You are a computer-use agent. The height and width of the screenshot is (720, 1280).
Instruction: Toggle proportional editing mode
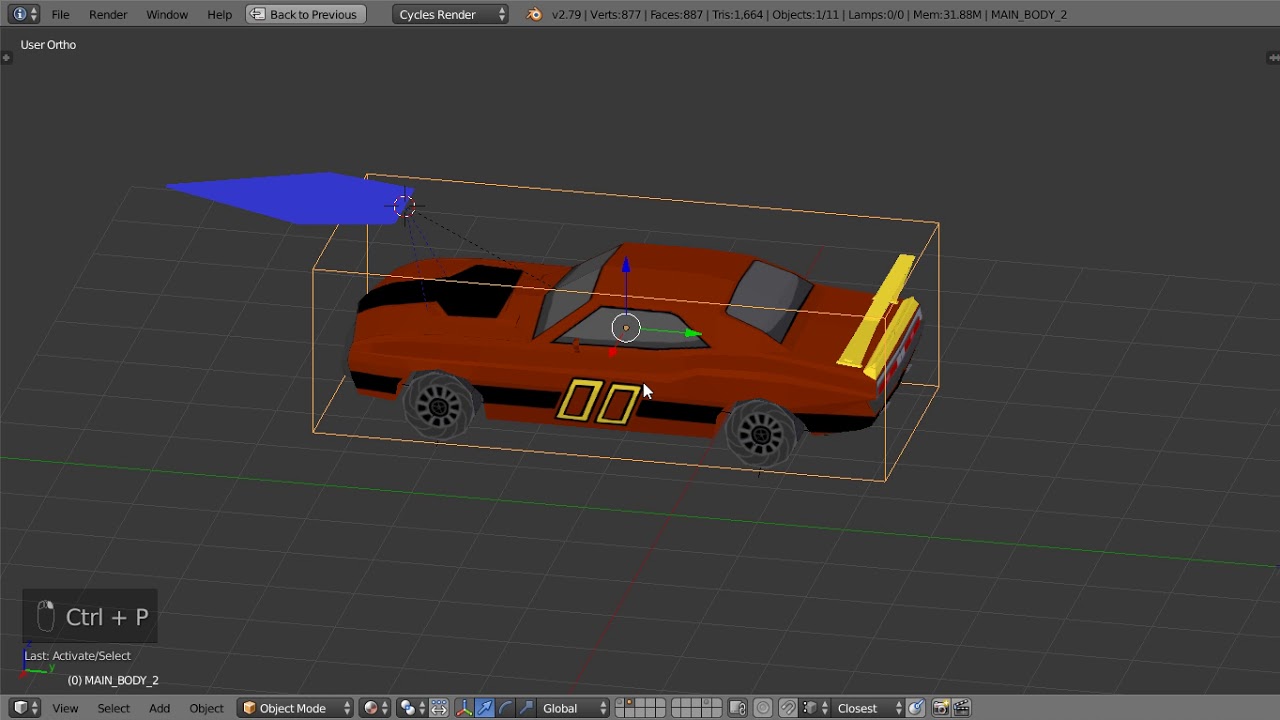coord(763,708)
